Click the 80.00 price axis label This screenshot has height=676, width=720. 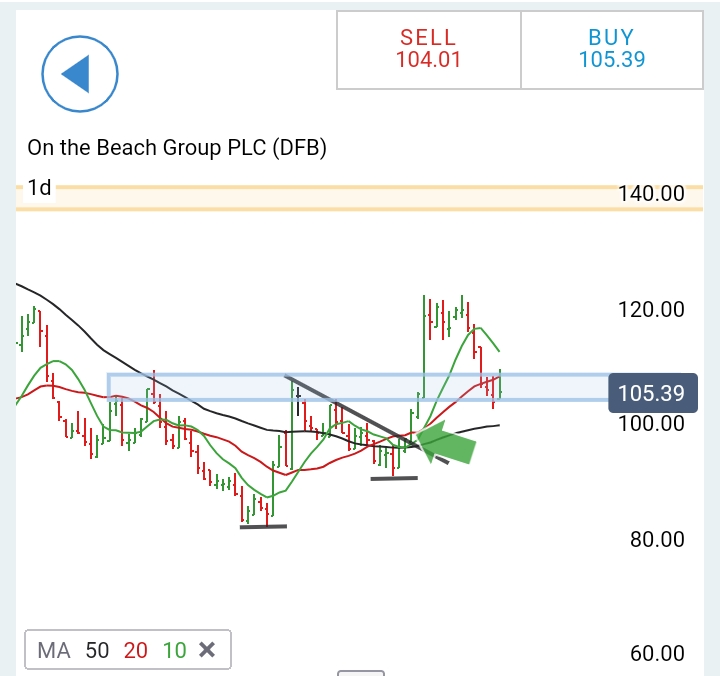pyautogui.click(x=657, y=539)
